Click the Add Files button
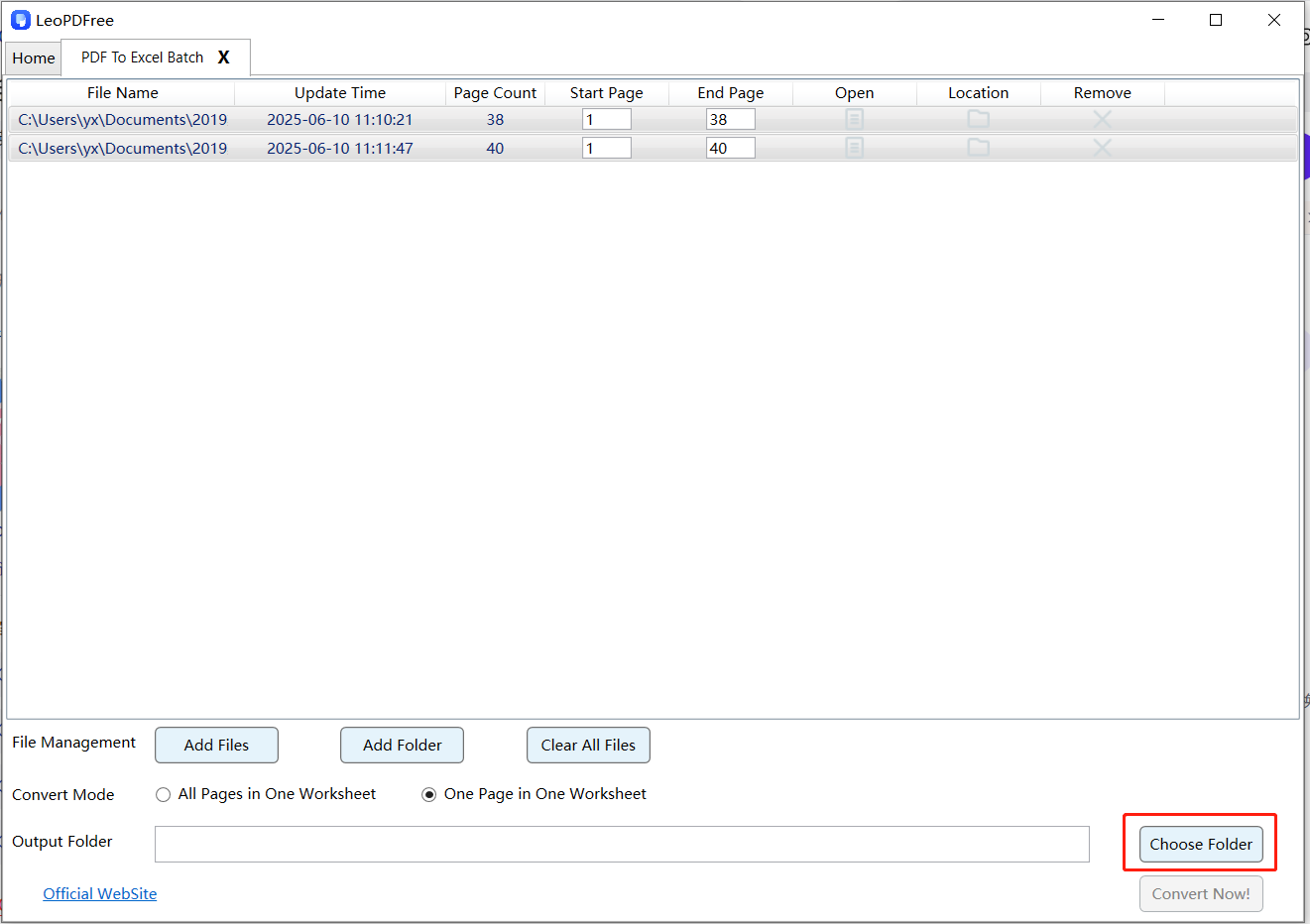Image resolution: width=1310 pixels, height=924 pixels. click(216, 745)
